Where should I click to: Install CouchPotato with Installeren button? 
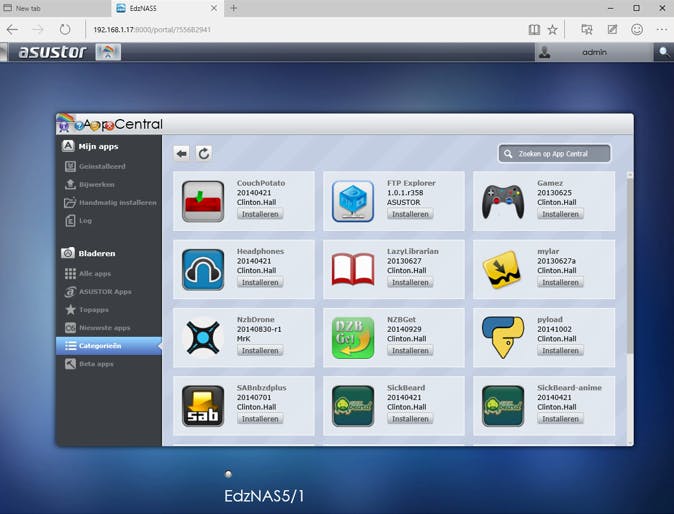click(x=260, y=214)
